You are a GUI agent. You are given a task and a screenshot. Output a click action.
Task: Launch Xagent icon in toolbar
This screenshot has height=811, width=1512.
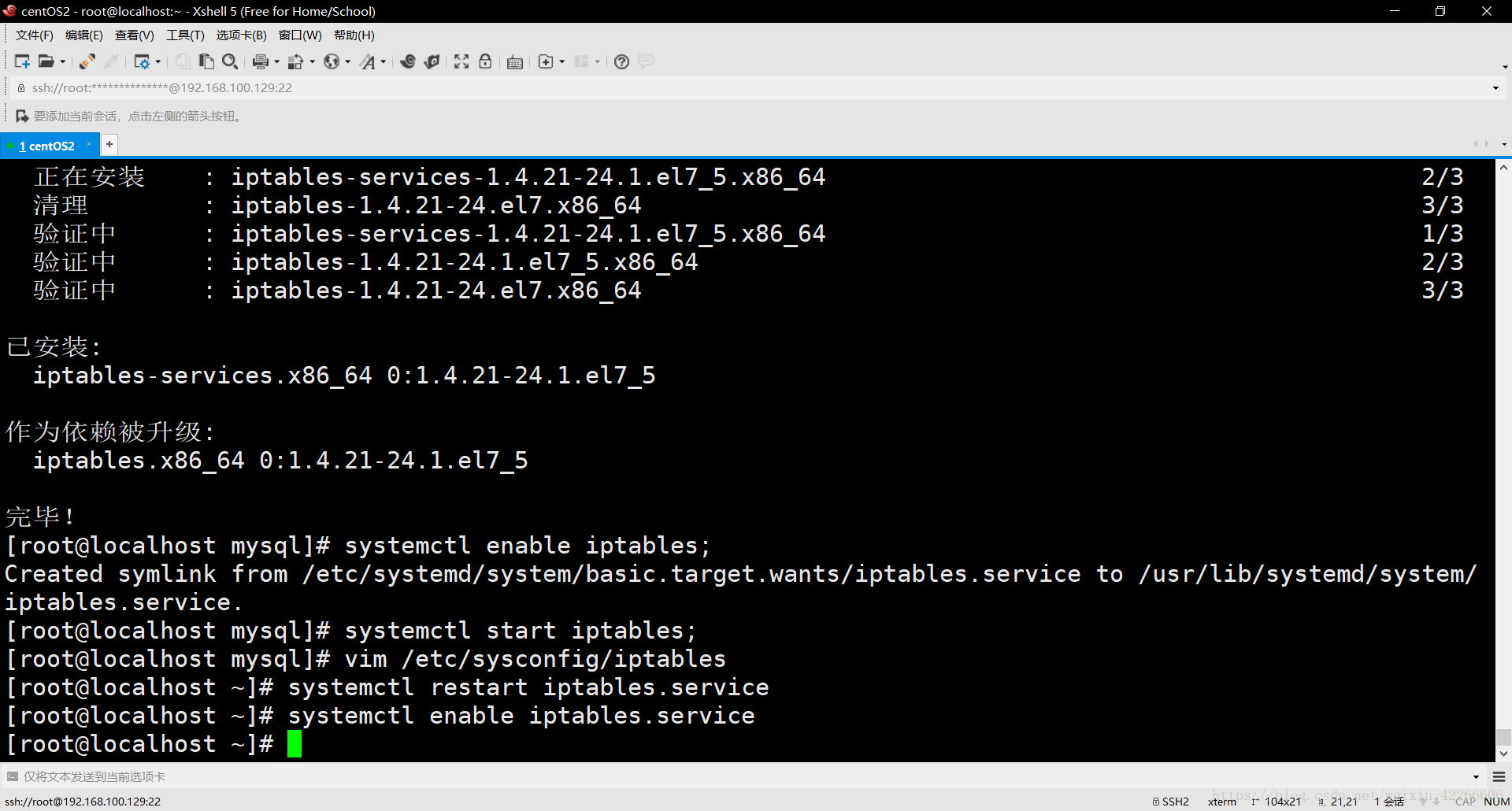coord(432,61)
